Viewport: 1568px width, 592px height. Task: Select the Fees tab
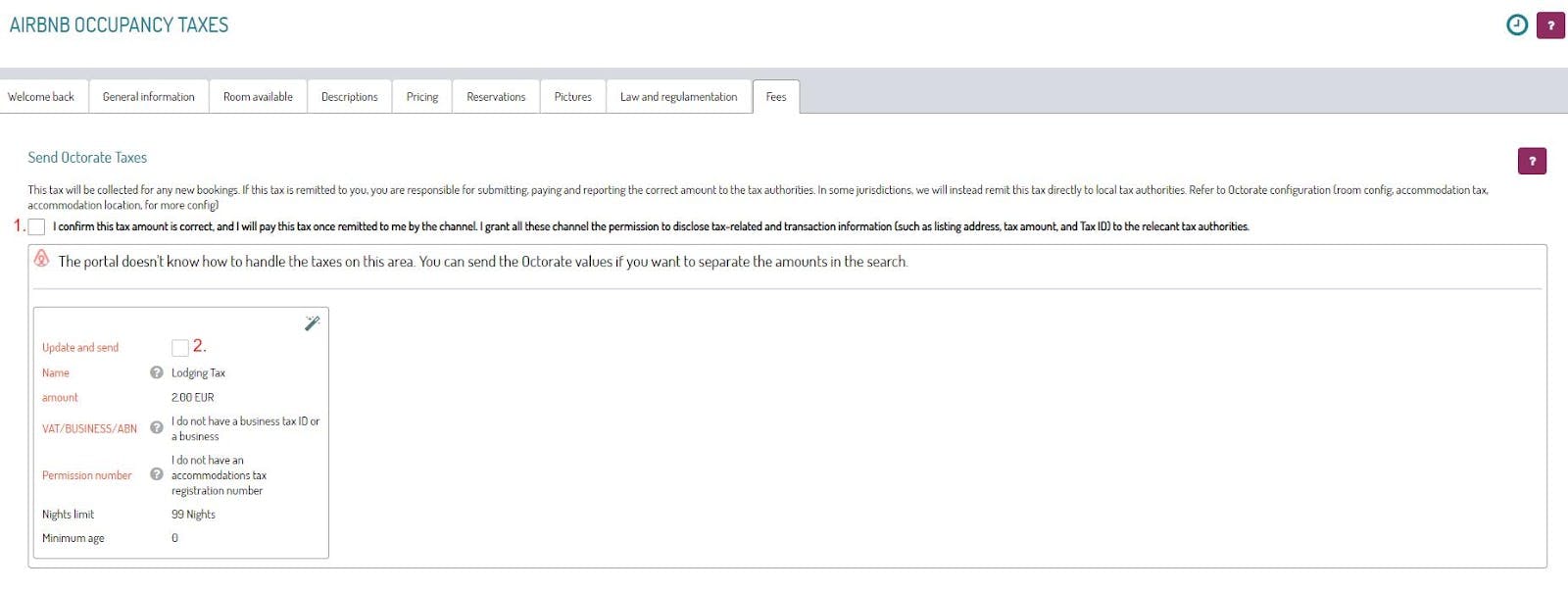coord(776,97)
